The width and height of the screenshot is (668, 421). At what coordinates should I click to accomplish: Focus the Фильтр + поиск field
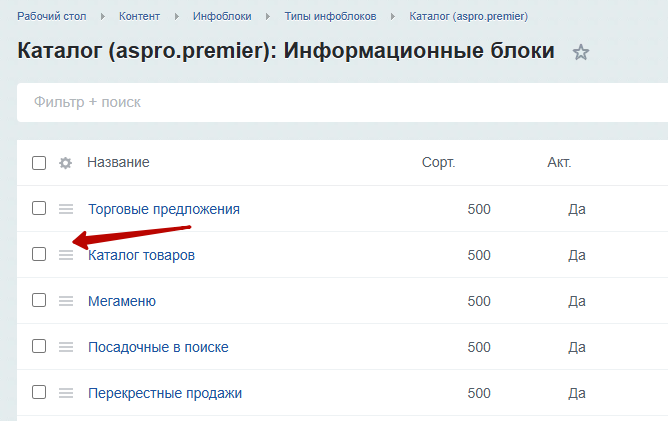[343, 102]
